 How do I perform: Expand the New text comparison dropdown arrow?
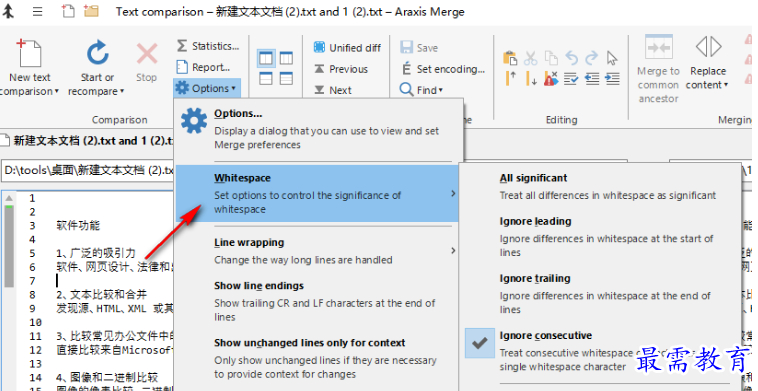[57, 92]
